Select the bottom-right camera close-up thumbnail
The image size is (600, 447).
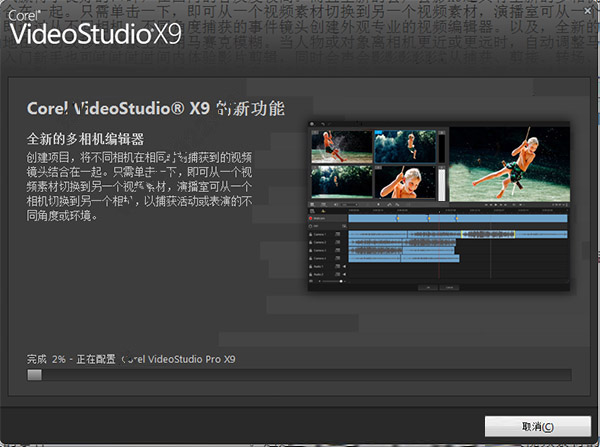point(405,182)
